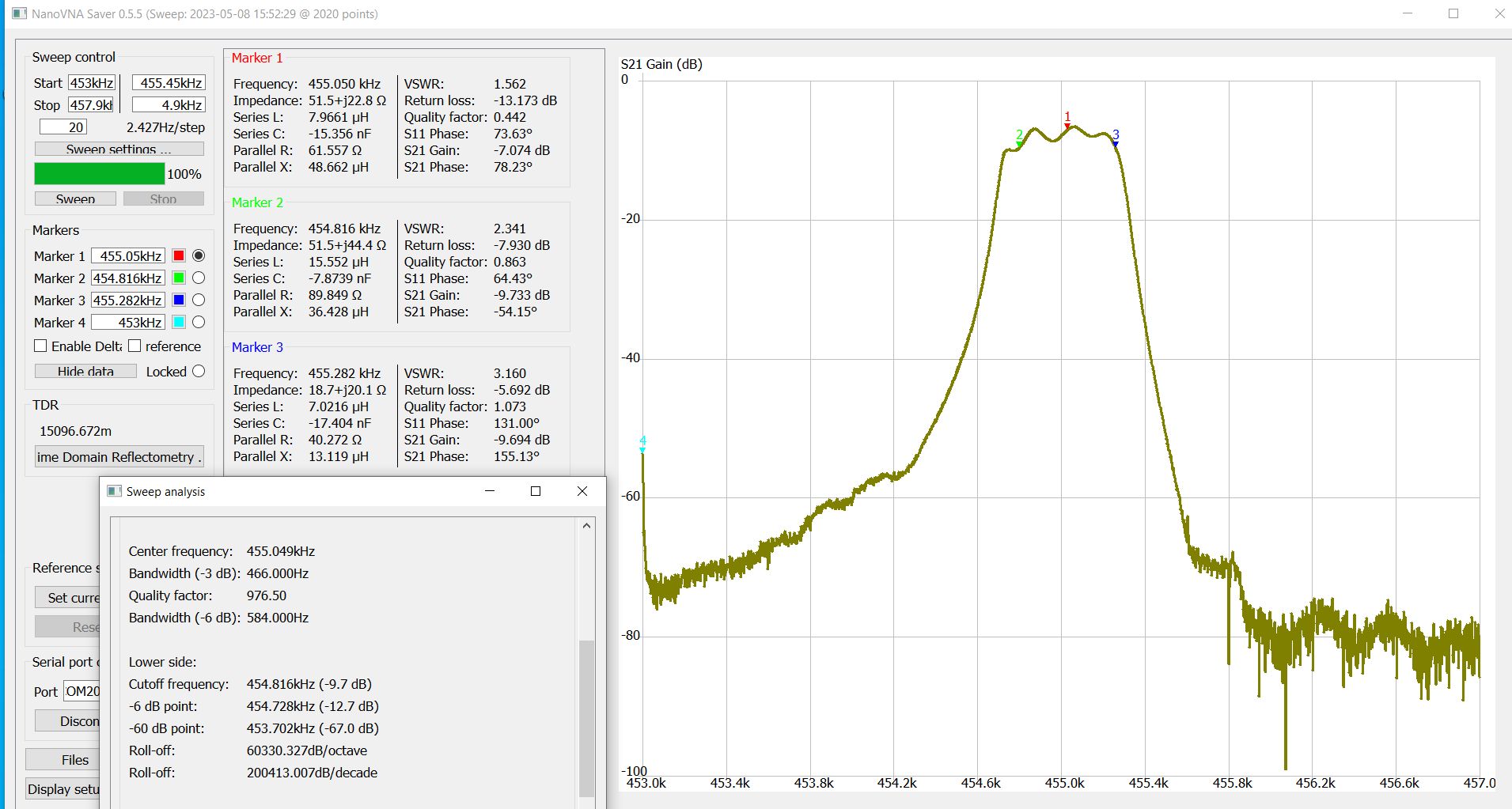Click Marker 1 red triangle on chart

[x=1067, y=126]
